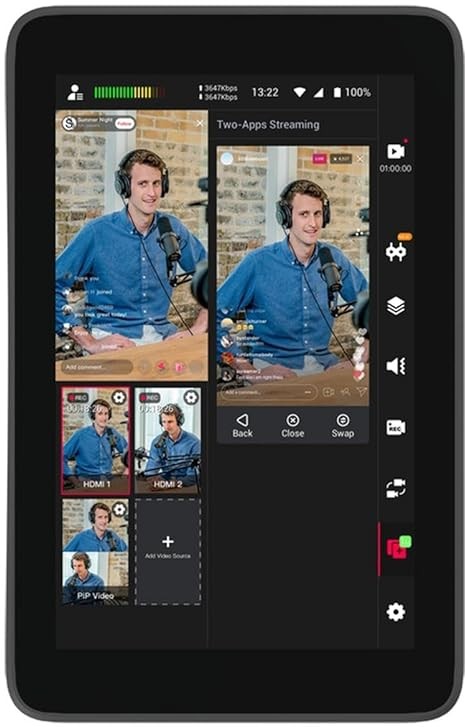Tap the REC badge on HDMI 2 thumbnail
This screenshot has height=727, width=466.
pyautogui.click(x=150, y=398)
